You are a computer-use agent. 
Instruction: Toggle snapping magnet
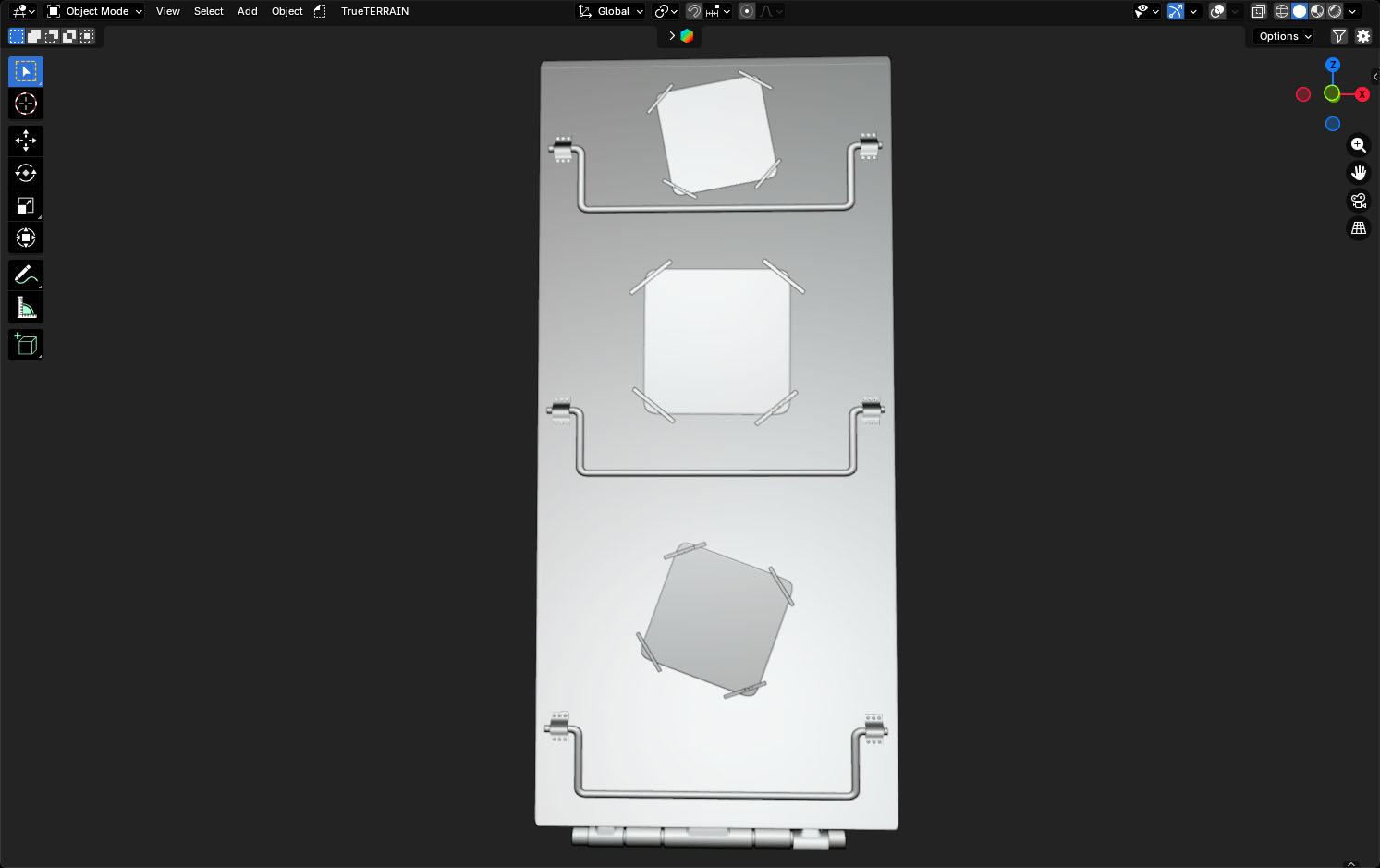click(694, 11)
